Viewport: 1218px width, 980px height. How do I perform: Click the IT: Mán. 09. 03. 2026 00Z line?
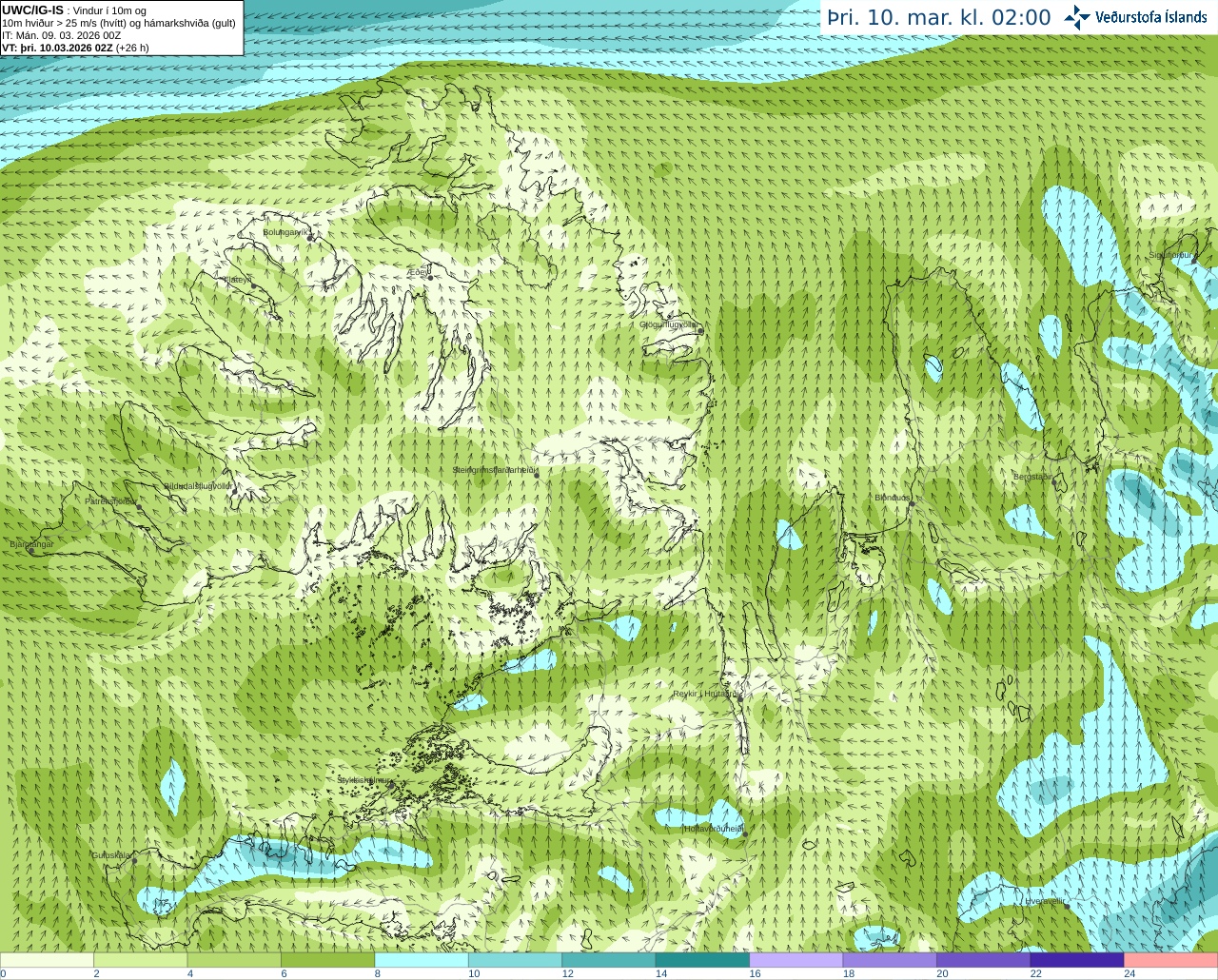[x=62, y=35]
